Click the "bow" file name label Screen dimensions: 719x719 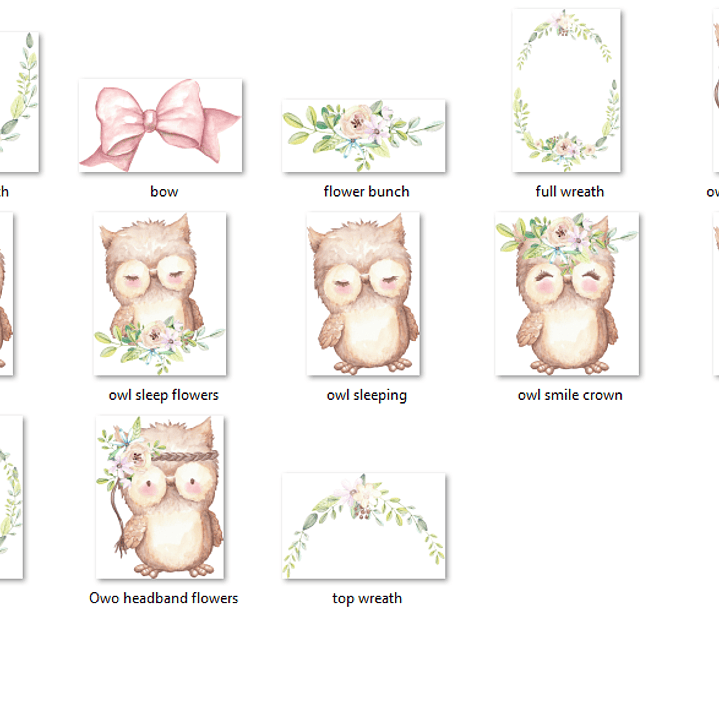[x=164, y=192]
